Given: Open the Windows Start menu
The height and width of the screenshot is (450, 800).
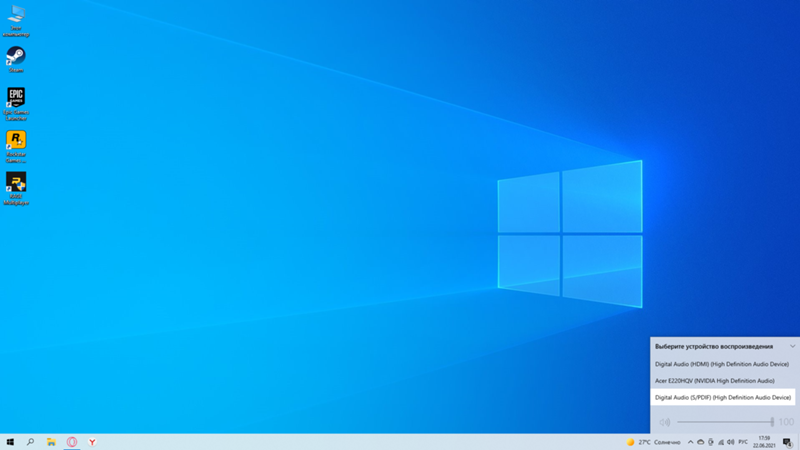Looking at the screenshot, I should pos(10,441).
